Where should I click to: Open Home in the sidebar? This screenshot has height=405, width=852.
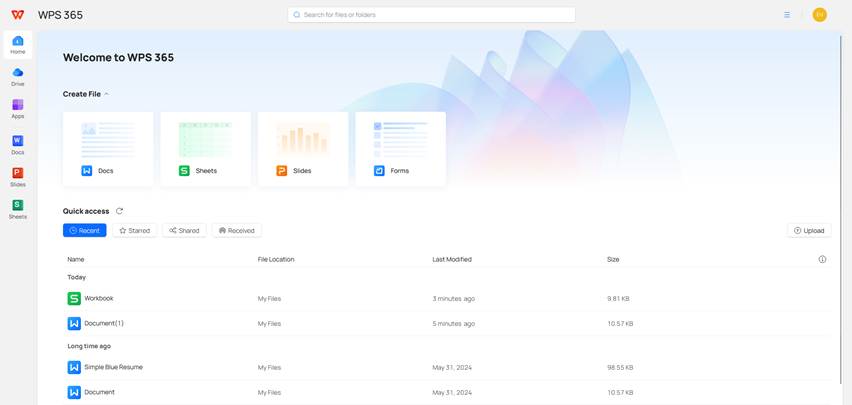pos(18,45)
